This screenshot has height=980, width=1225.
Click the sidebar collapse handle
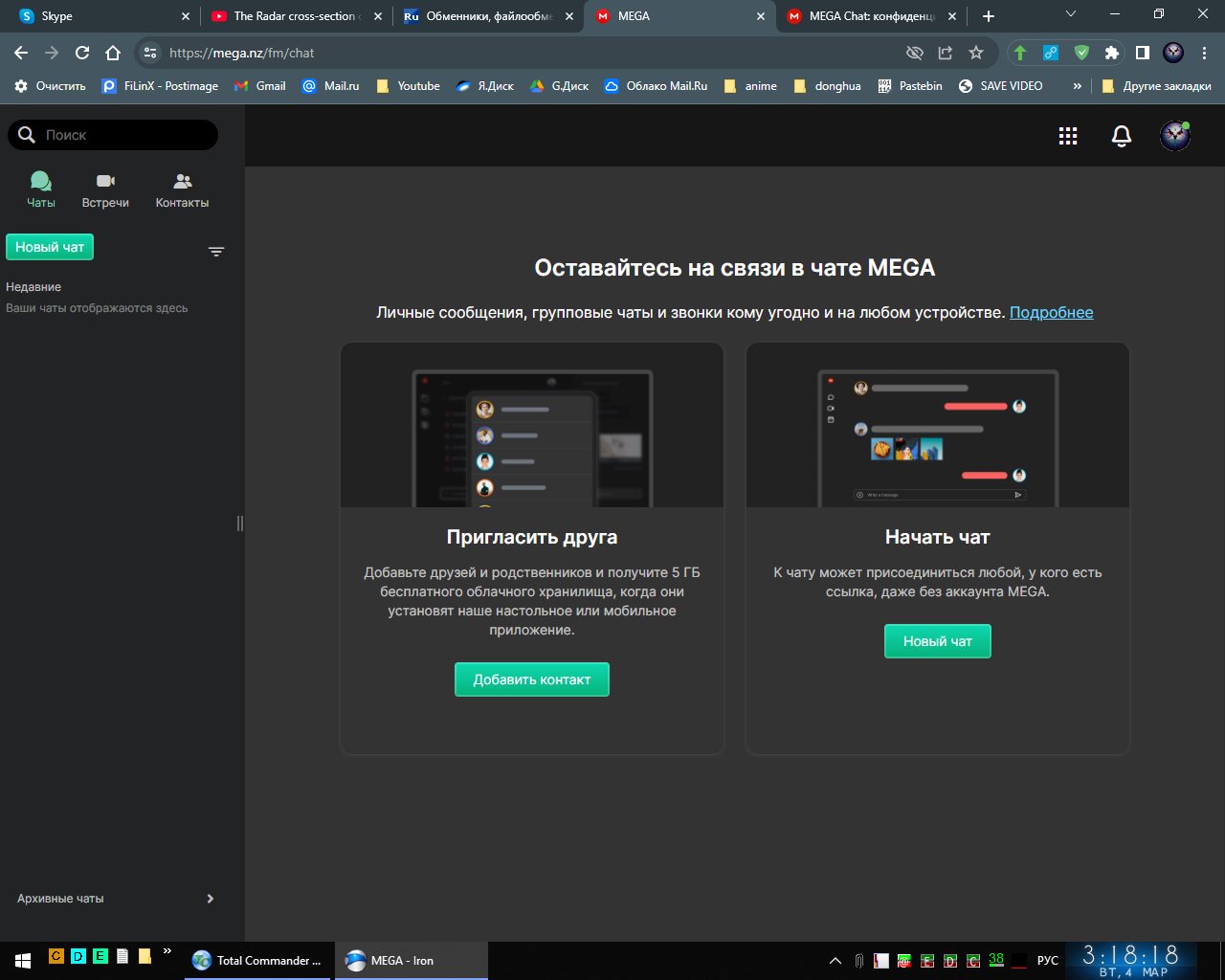[240, 523]
